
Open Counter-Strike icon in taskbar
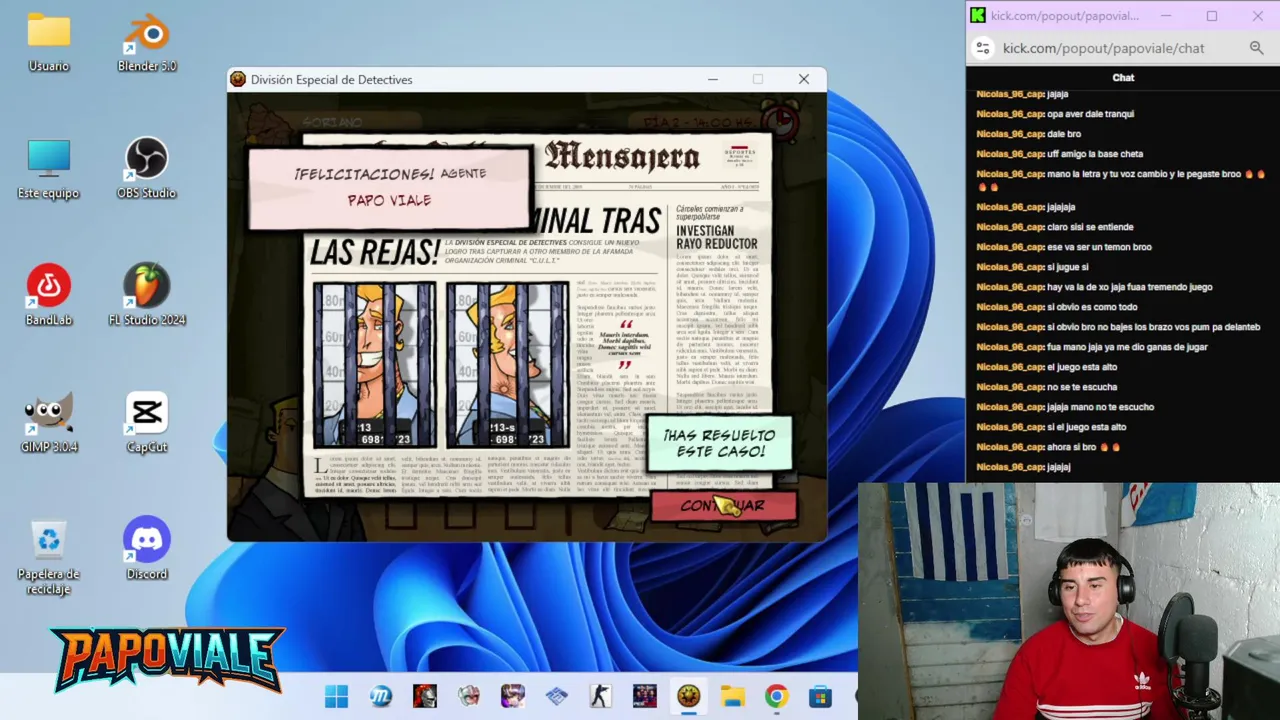600,696
